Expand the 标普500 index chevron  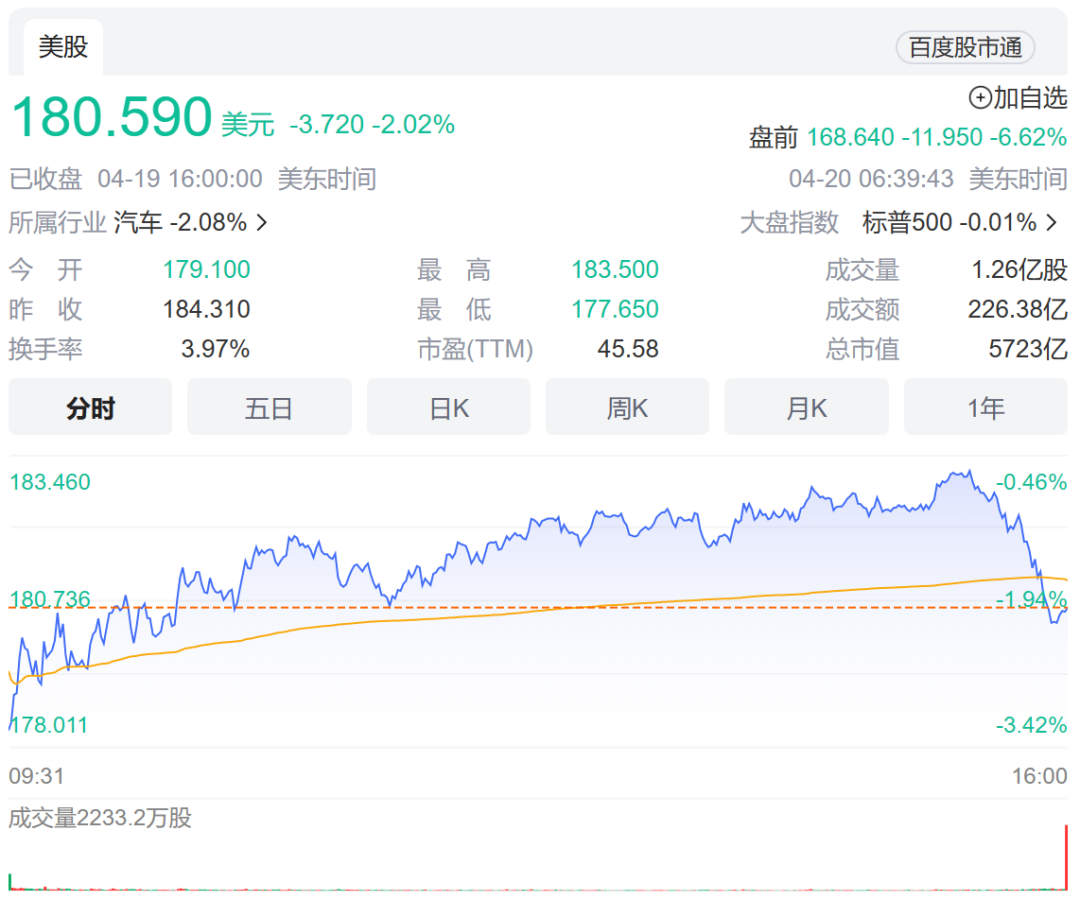tap(1052, 223)
